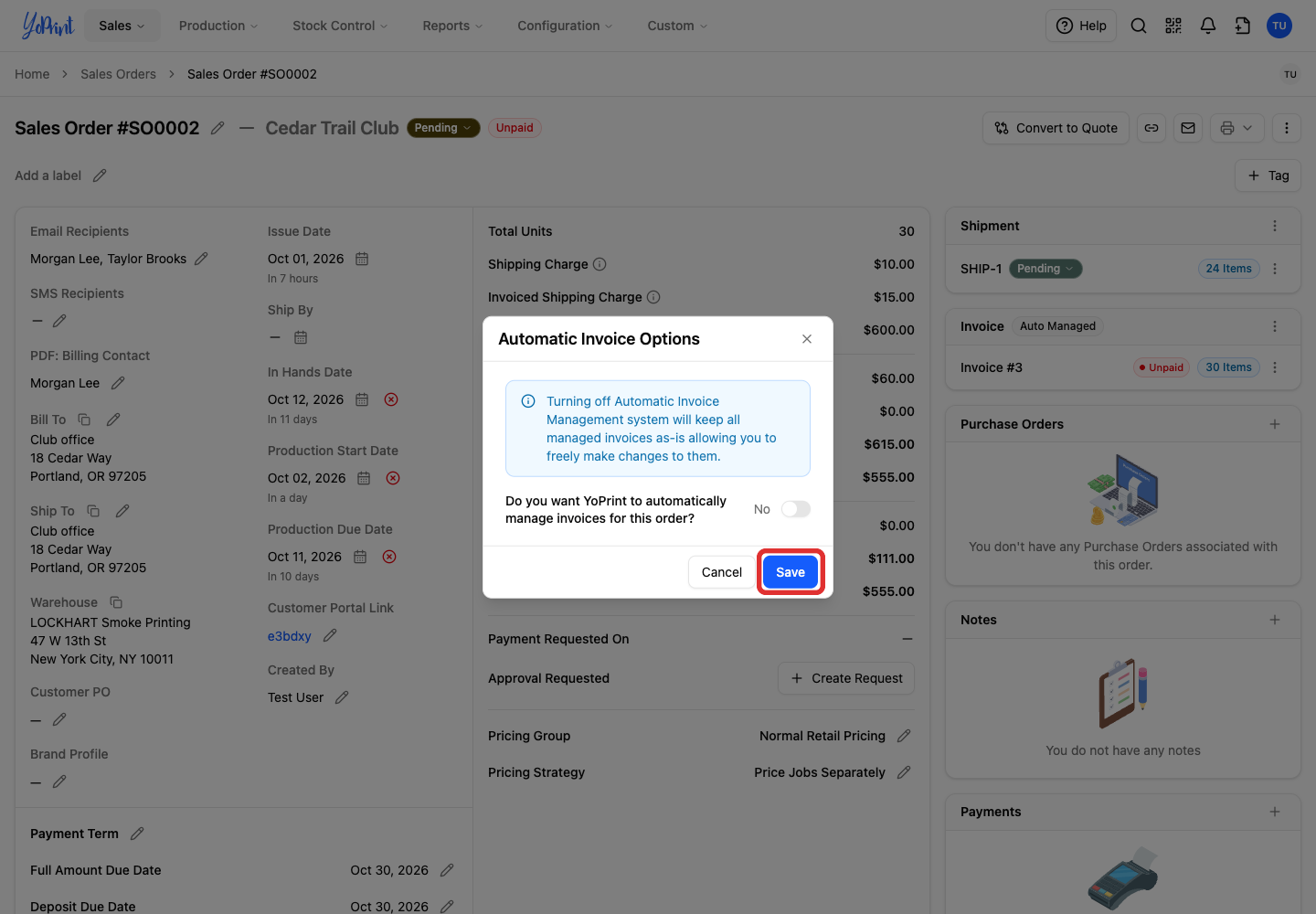Open the e3bdxy customer portal link
The height and width of the screenshot is (914, 1316).
point(290,636)
